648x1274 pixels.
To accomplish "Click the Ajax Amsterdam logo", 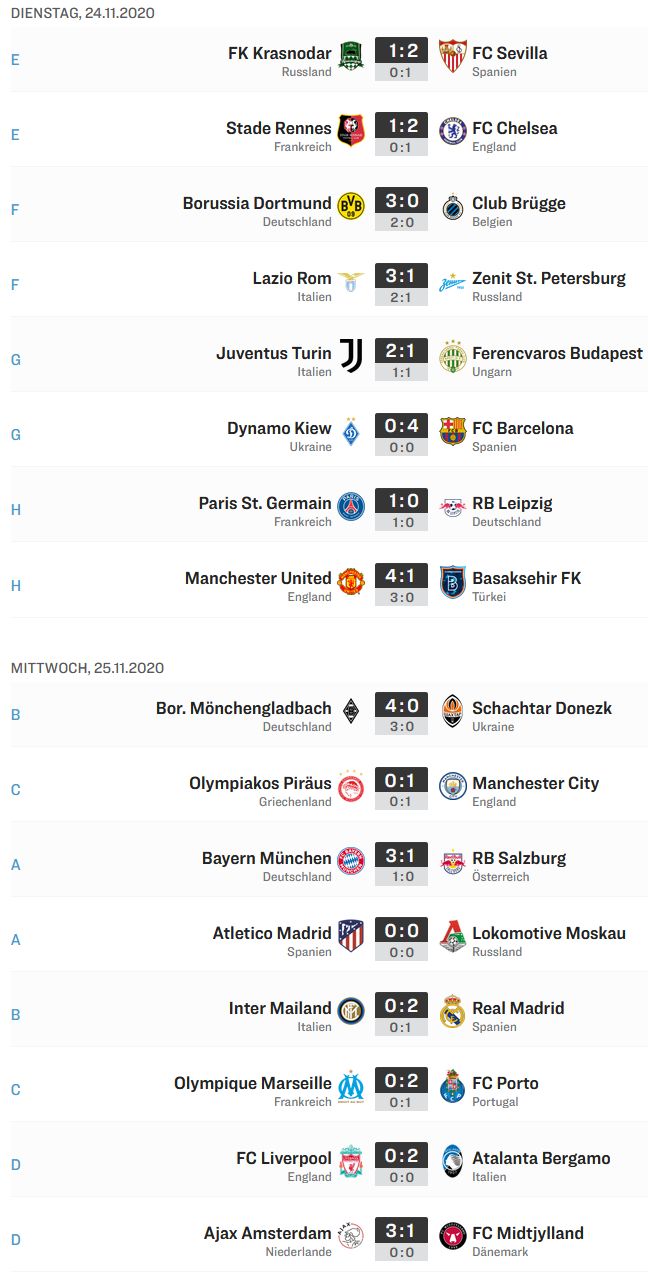I will click(x=351, y=1235).
